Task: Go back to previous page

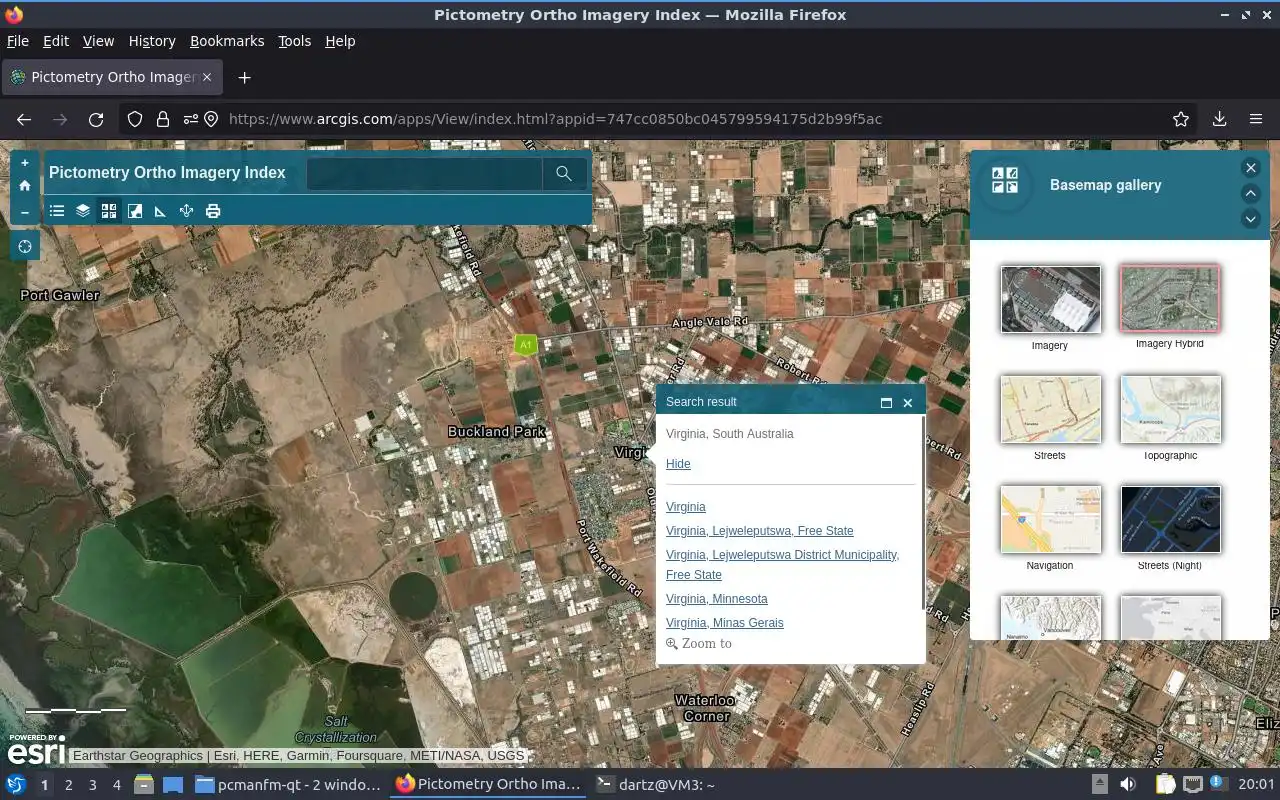Action: (x=24, y=119)
